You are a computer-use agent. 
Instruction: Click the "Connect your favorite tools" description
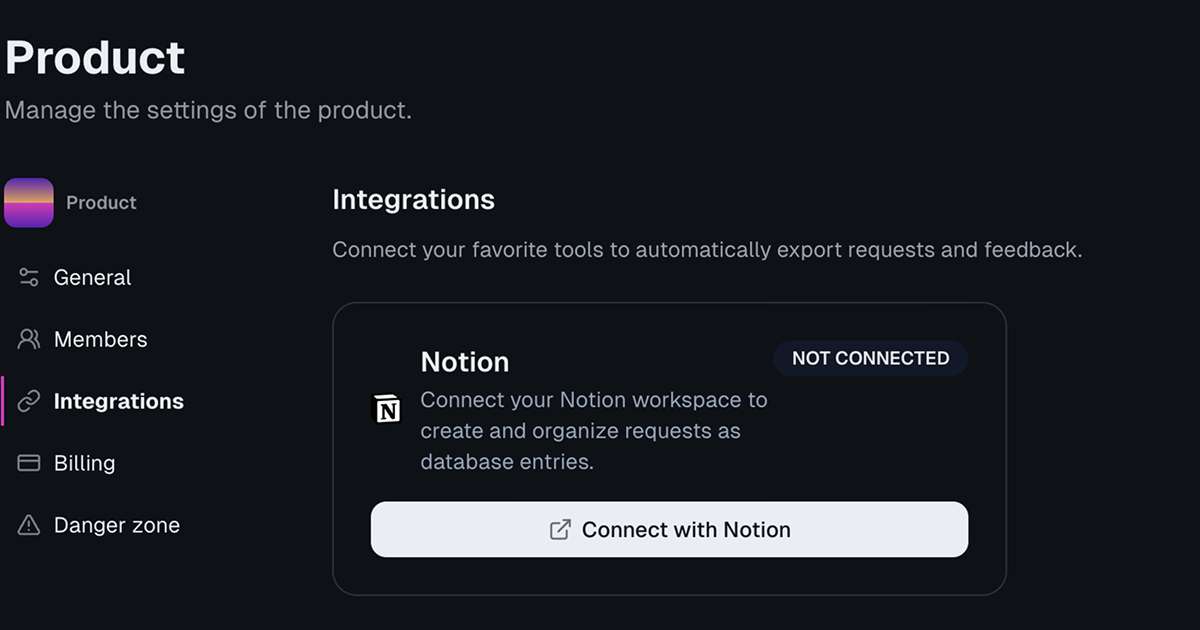(x=707, y=249)
